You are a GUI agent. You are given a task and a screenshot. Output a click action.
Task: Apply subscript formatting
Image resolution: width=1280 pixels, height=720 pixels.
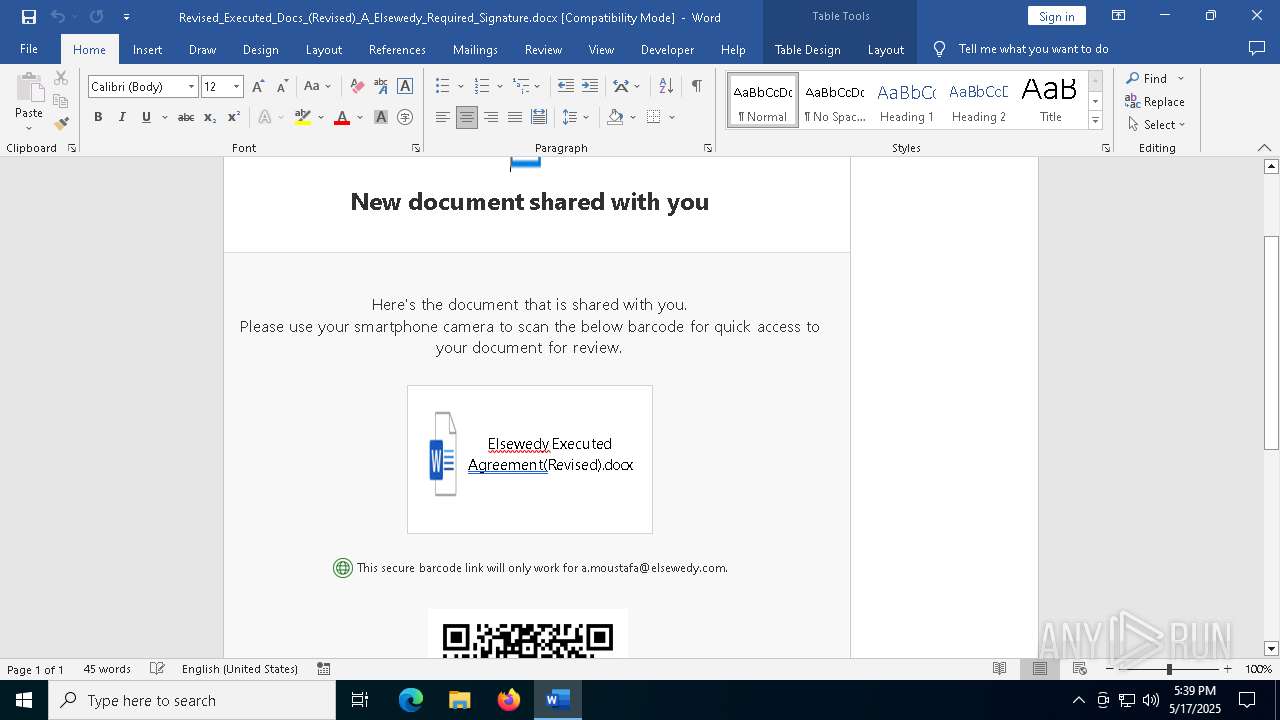click(210, 117)
